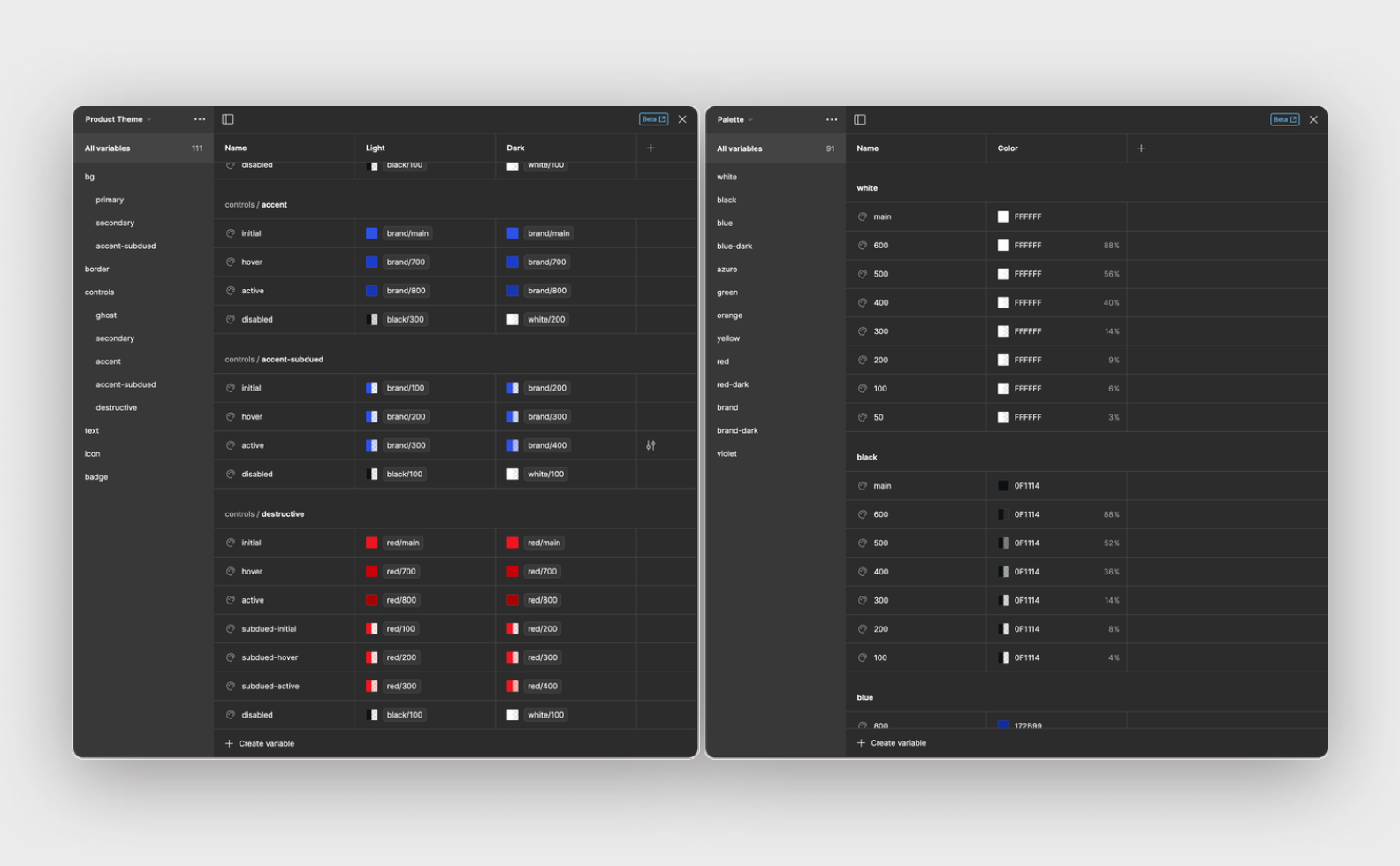The image size is (1400, 866).
Task: Open edit variable settings icon on active row
Action: [651, 445]
